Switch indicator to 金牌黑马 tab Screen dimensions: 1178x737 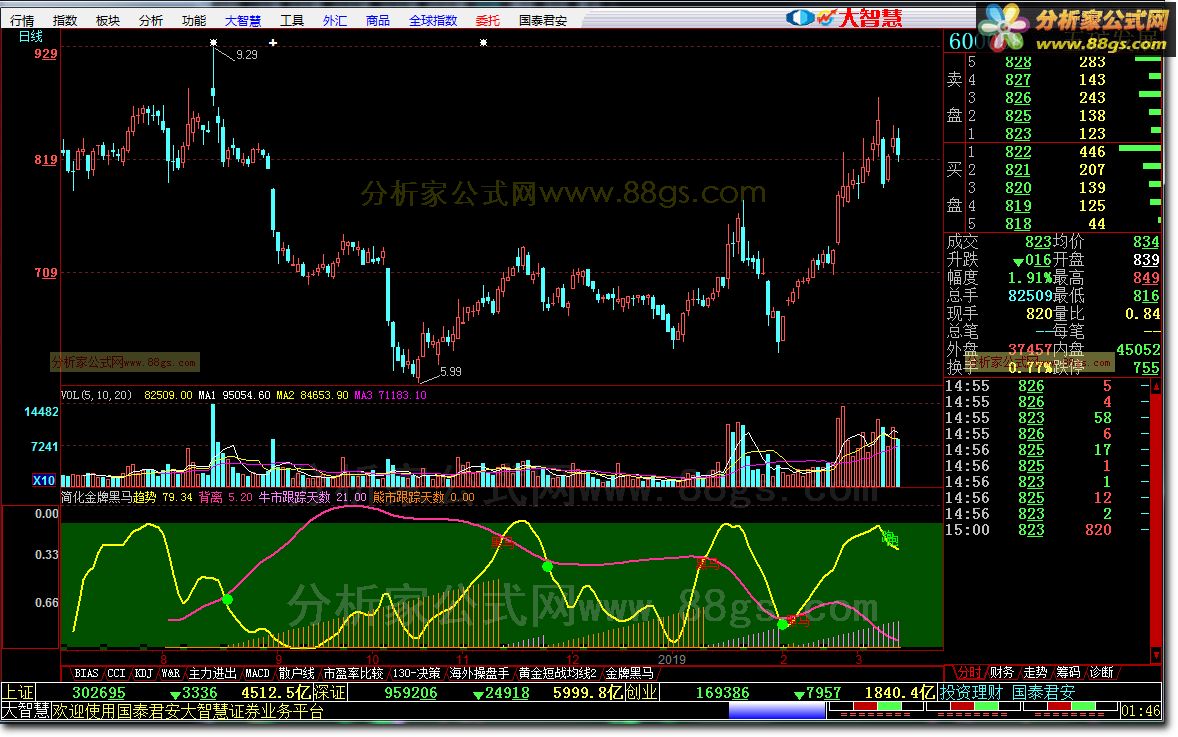(x=630, y=673)
